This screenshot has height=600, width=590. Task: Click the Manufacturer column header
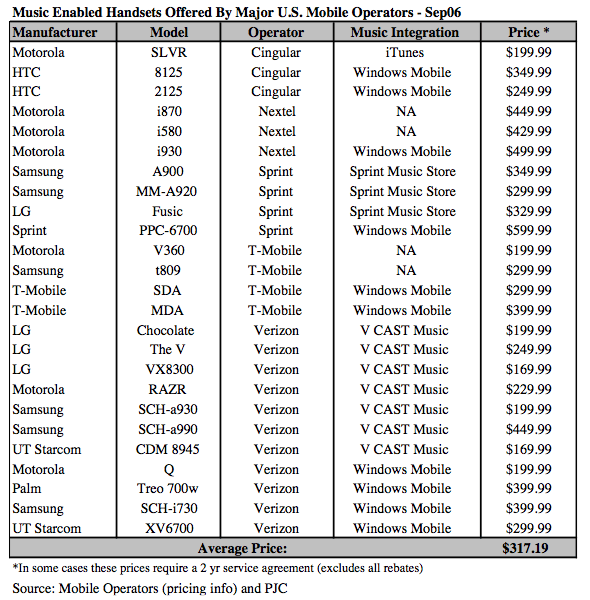click(x=55, y=32)
